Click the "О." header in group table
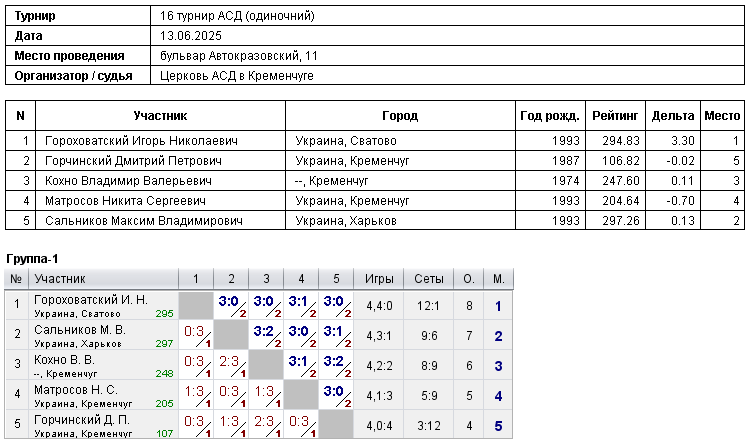The height and width of the screenshot is (444, 750). [469, 279]
